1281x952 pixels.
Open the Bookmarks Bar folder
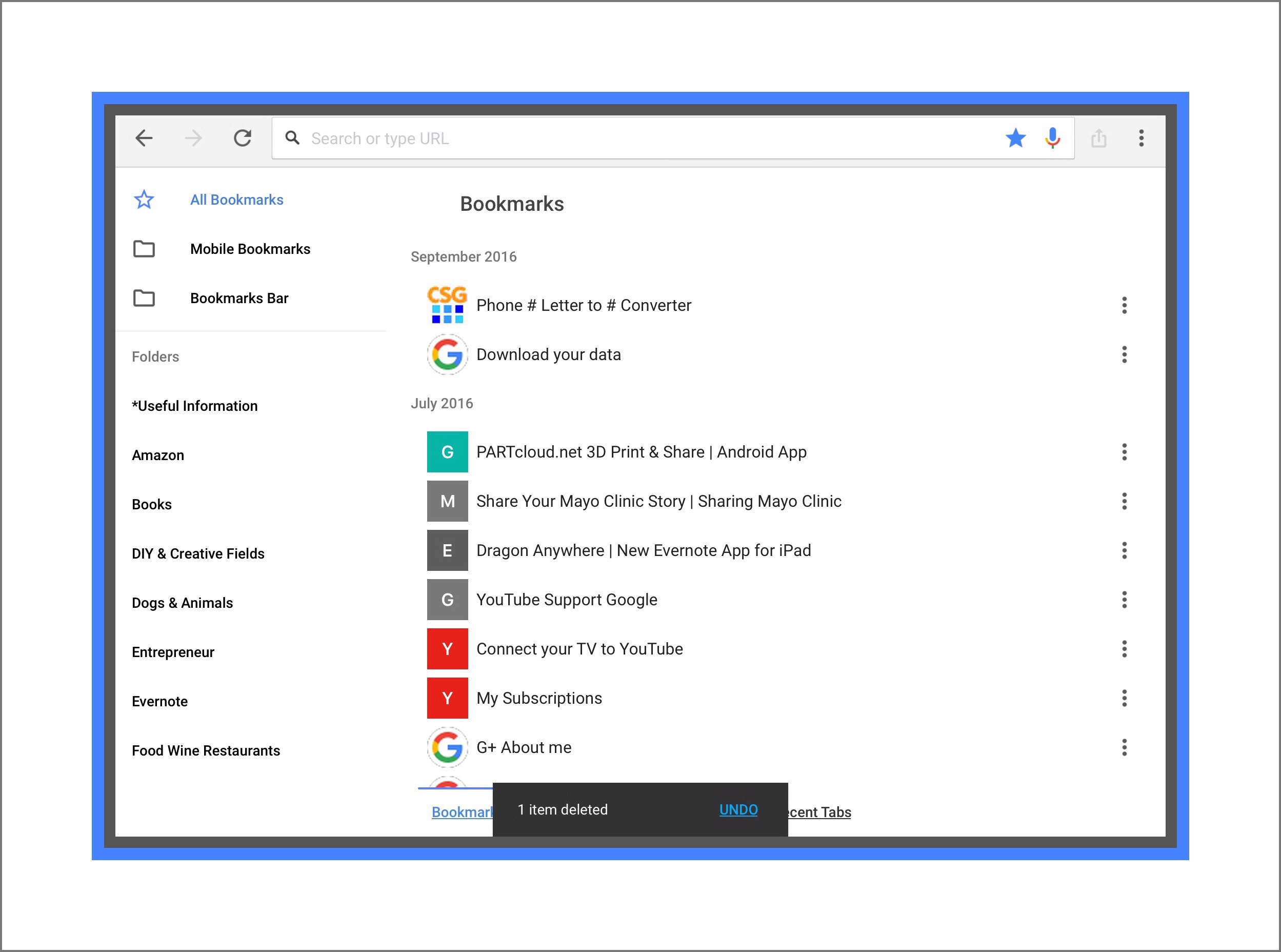238,299
